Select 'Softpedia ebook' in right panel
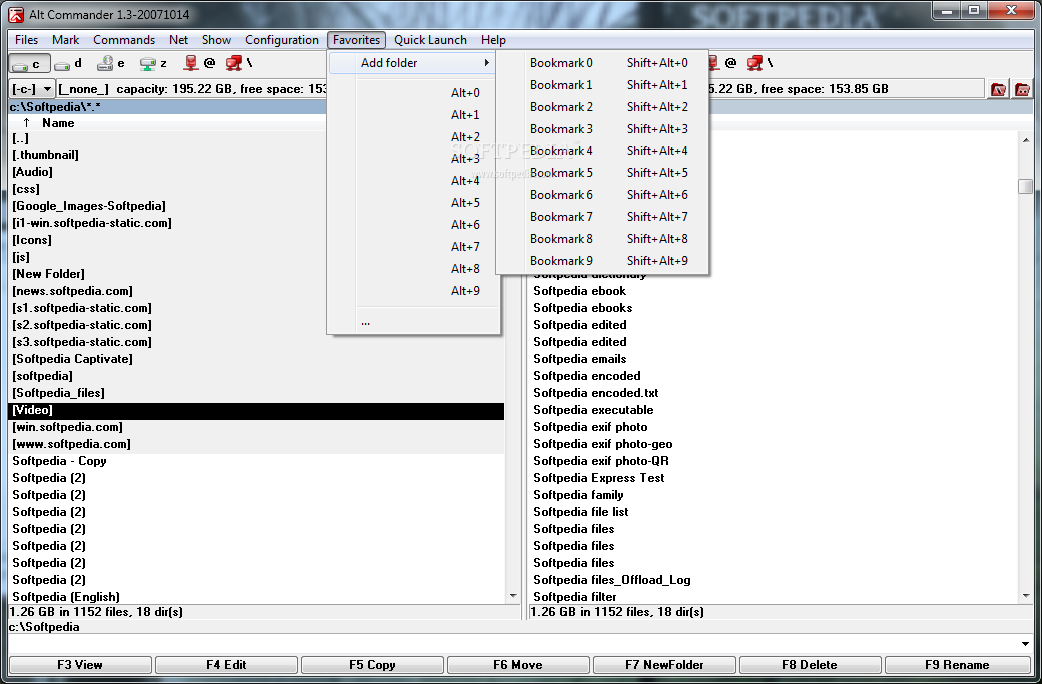This screenshot has width=1042, height=684. click(579, 291)
